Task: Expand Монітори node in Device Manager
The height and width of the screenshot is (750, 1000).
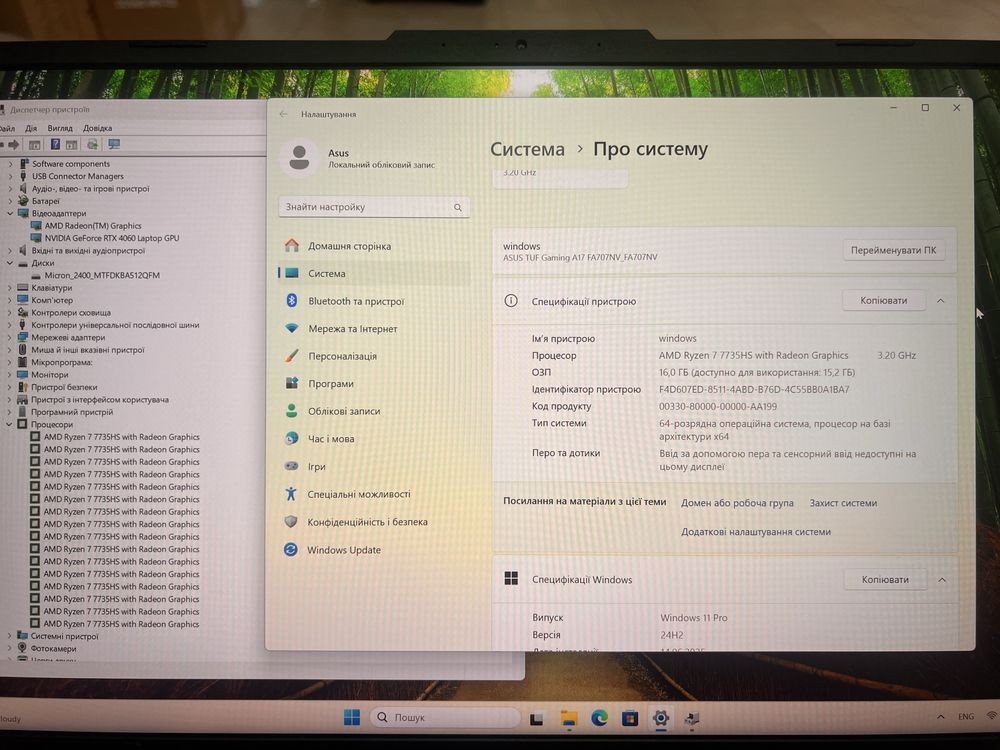Action: coord(10,375)
